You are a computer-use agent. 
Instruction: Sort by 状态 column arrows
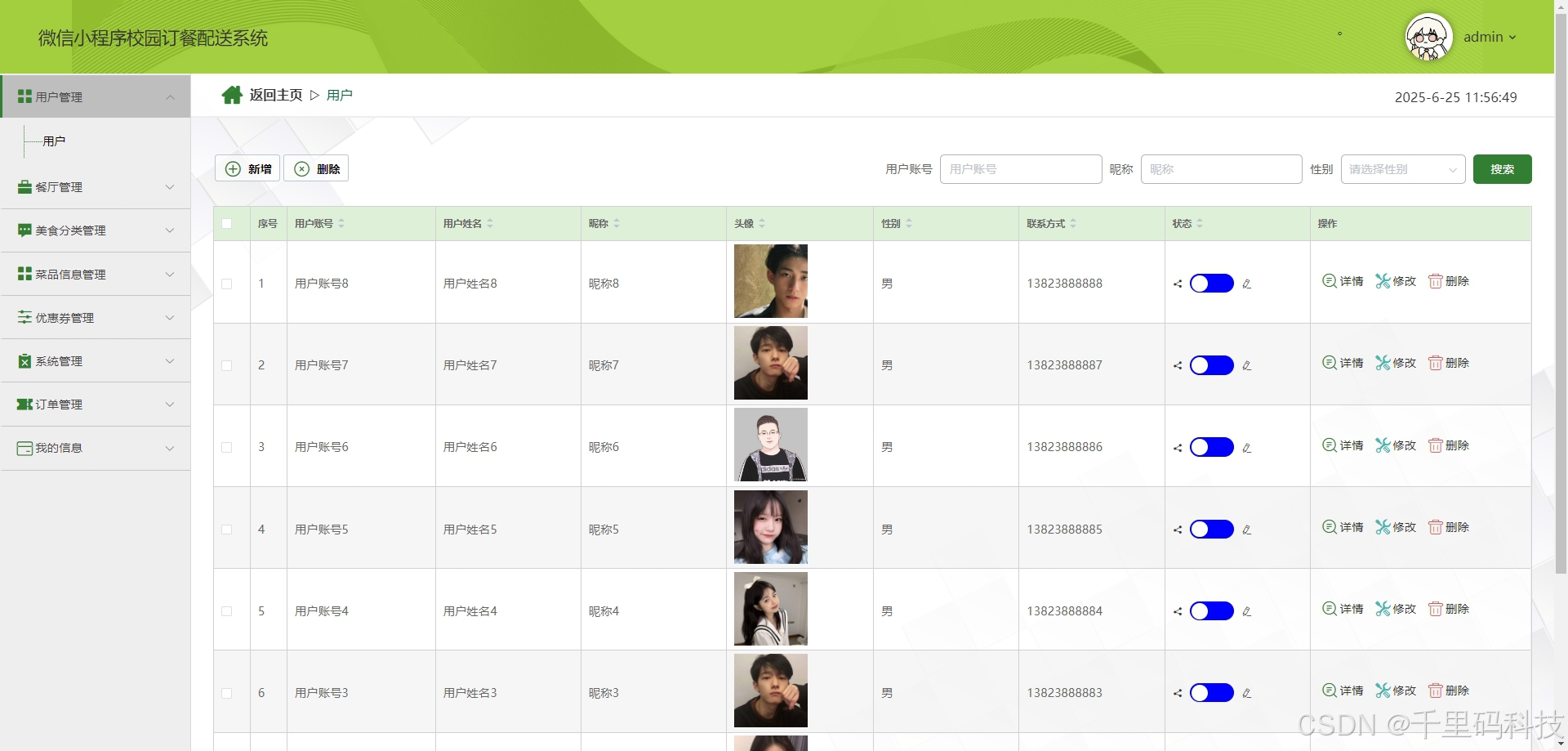coord(1200,223)
